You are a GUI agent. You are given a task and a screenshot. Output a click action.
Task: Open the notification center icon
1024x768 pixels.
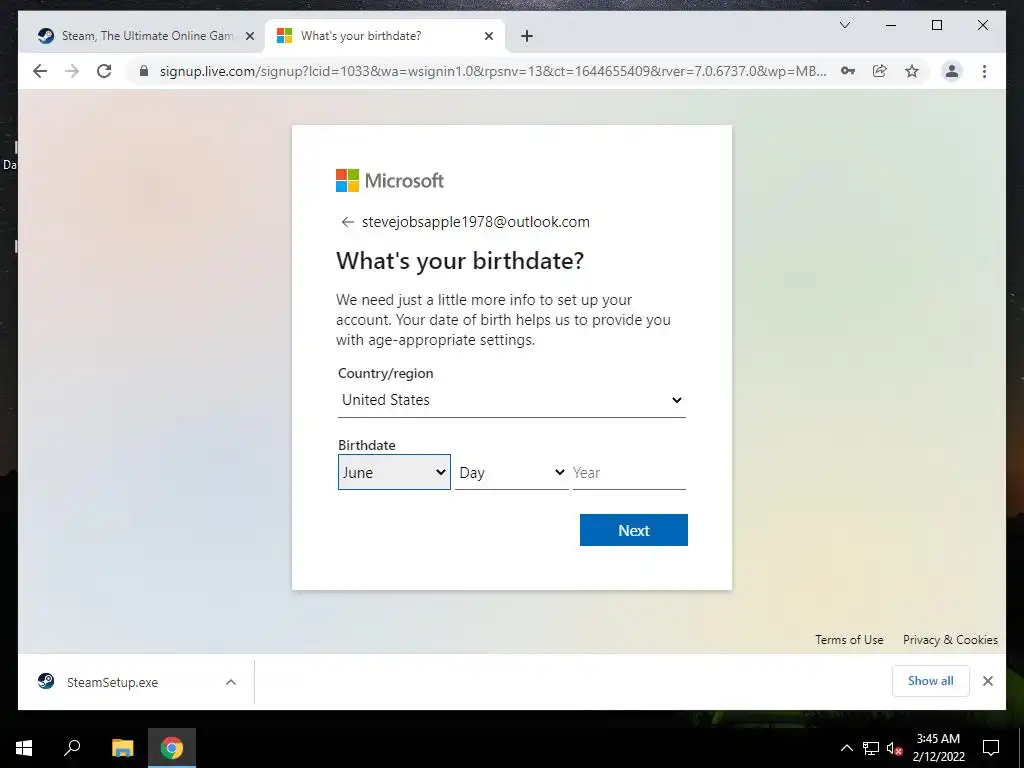click(991, 748)
